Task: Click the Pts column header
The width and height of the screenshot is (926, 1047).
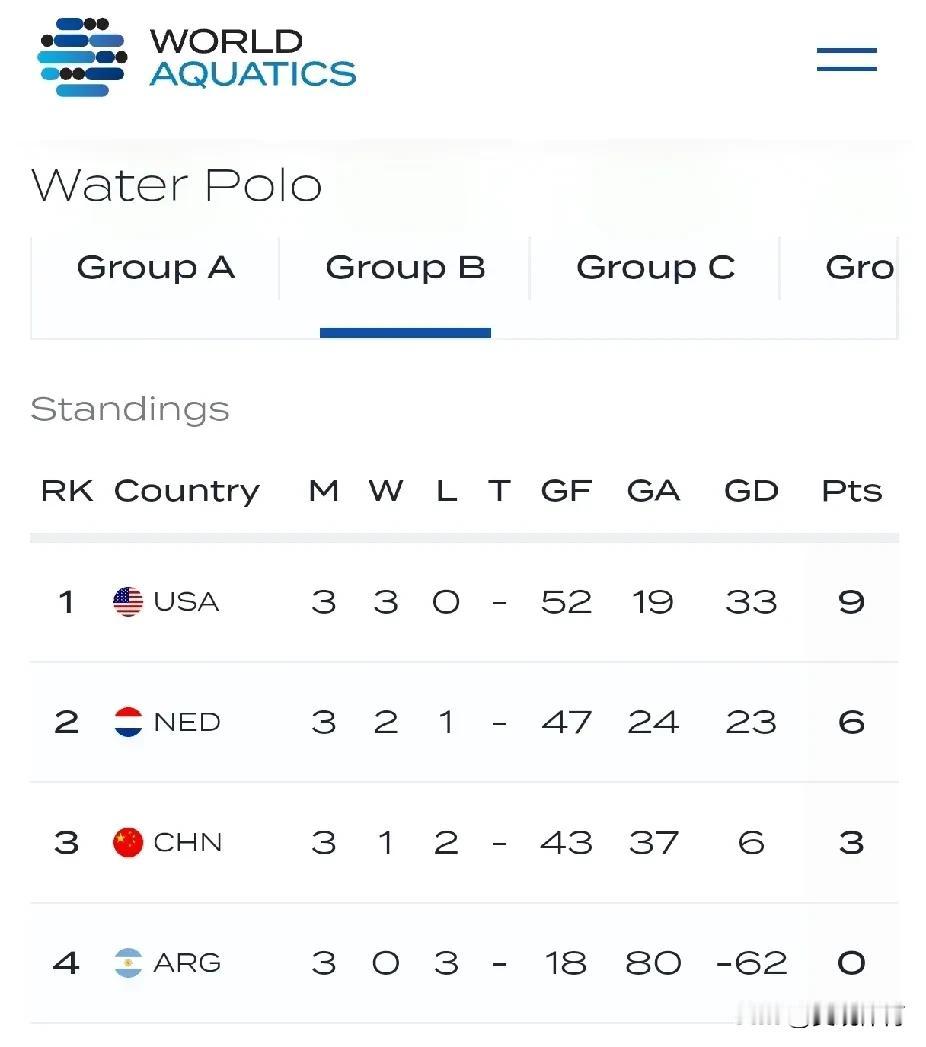Action: 852,491
